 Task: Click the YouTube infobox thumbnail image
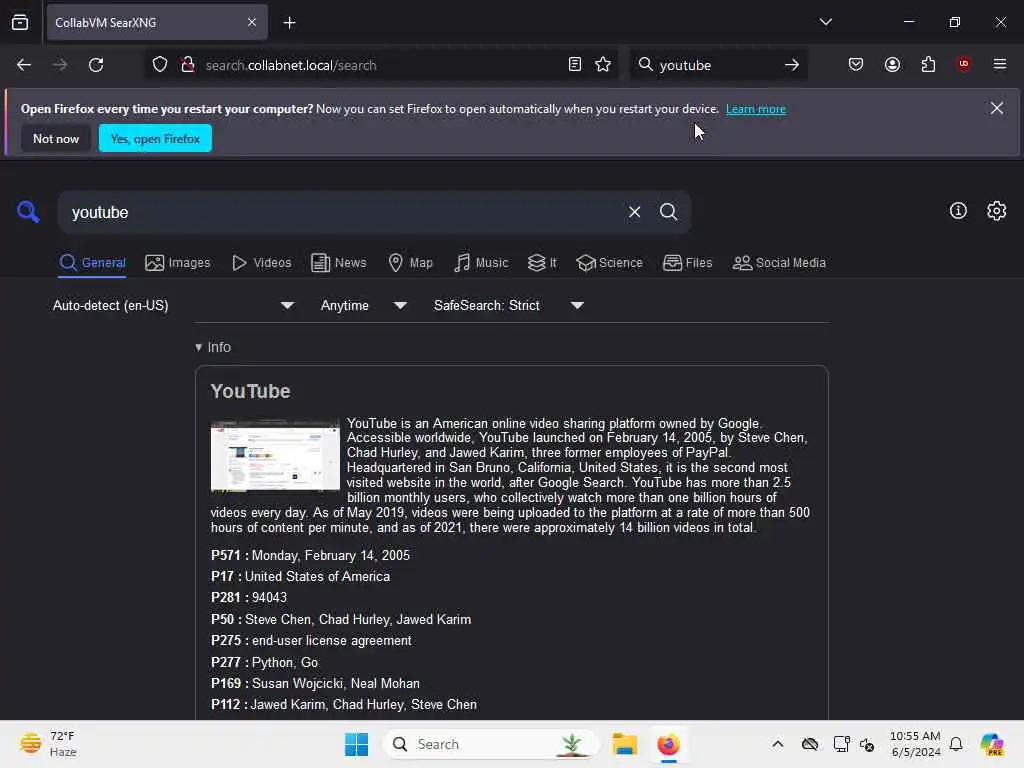tap(275, 456)
